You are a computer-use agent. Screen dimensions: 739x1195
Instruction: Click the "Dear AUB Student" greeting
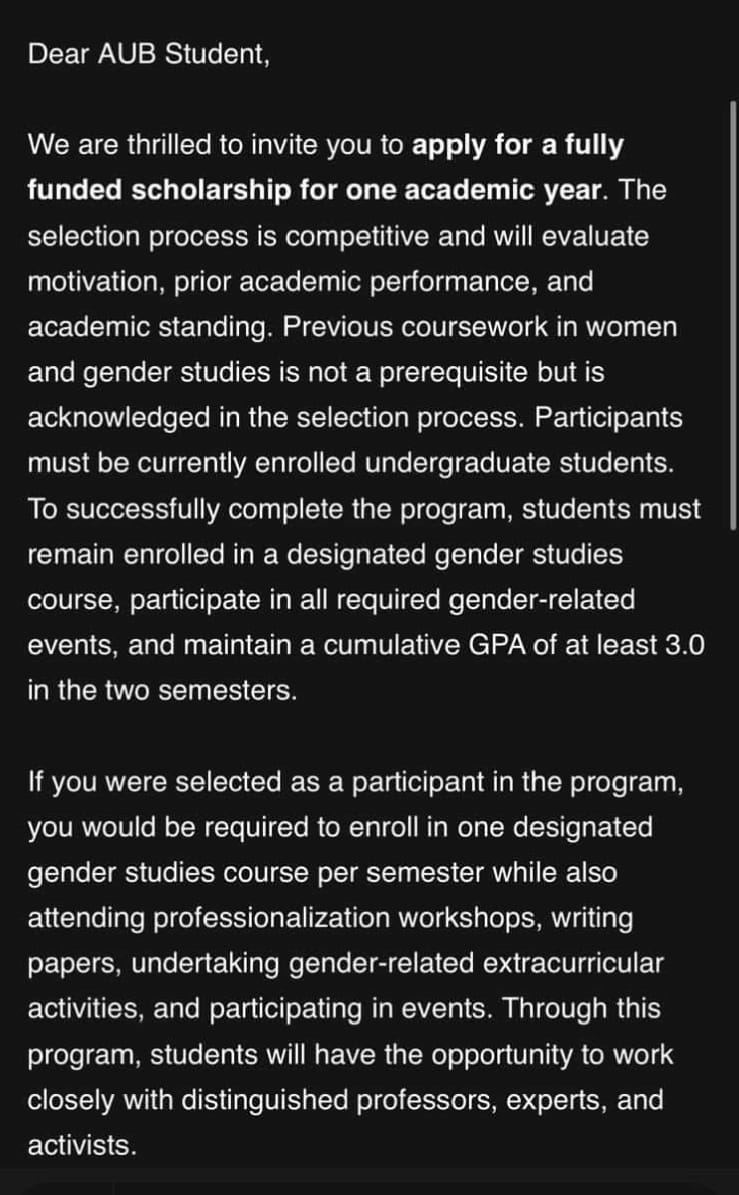tap(149, 54)
